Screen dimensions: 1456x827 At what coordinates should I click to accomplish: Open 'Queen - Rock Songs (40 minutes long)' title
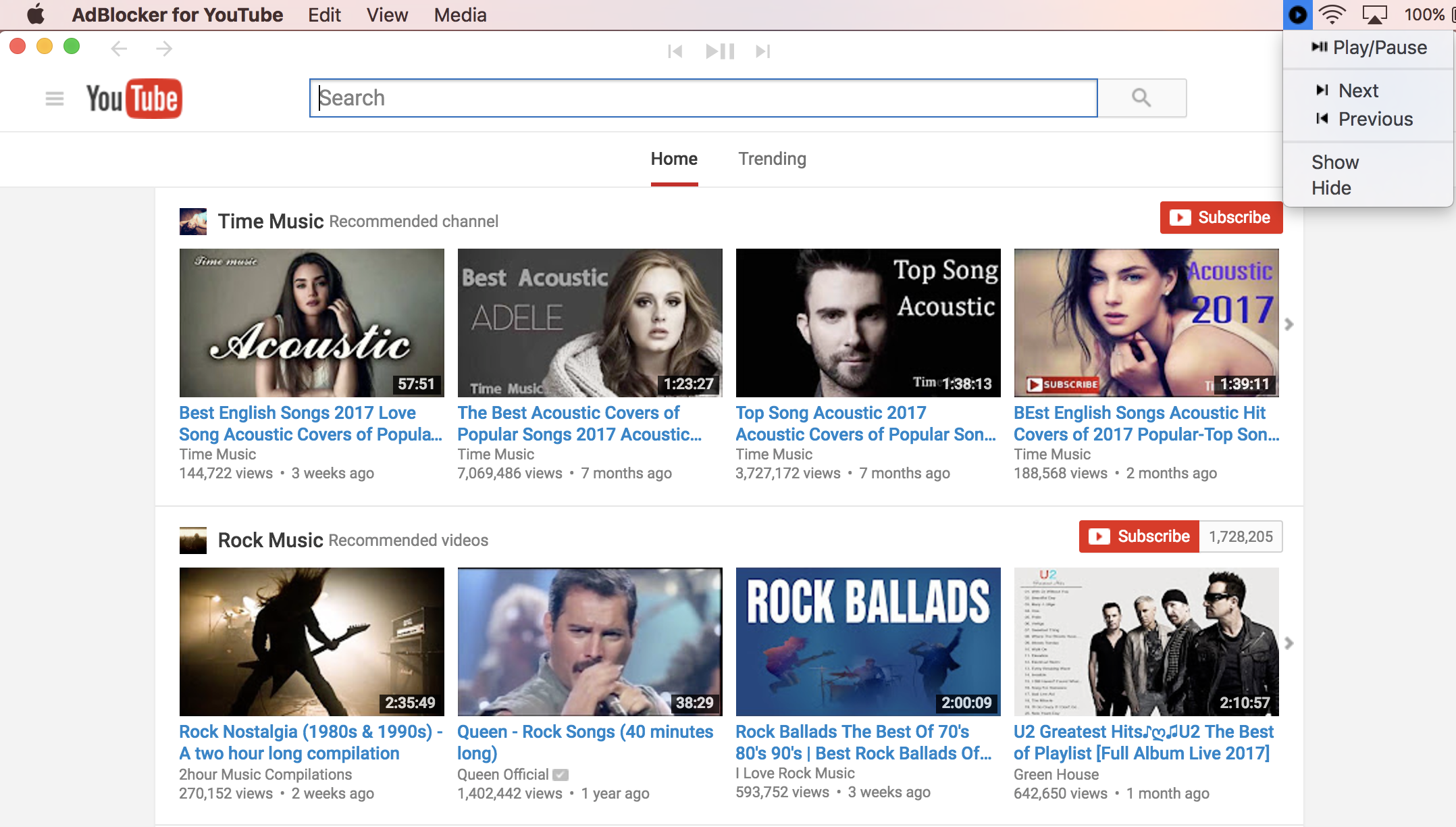[x=586, y=743]
